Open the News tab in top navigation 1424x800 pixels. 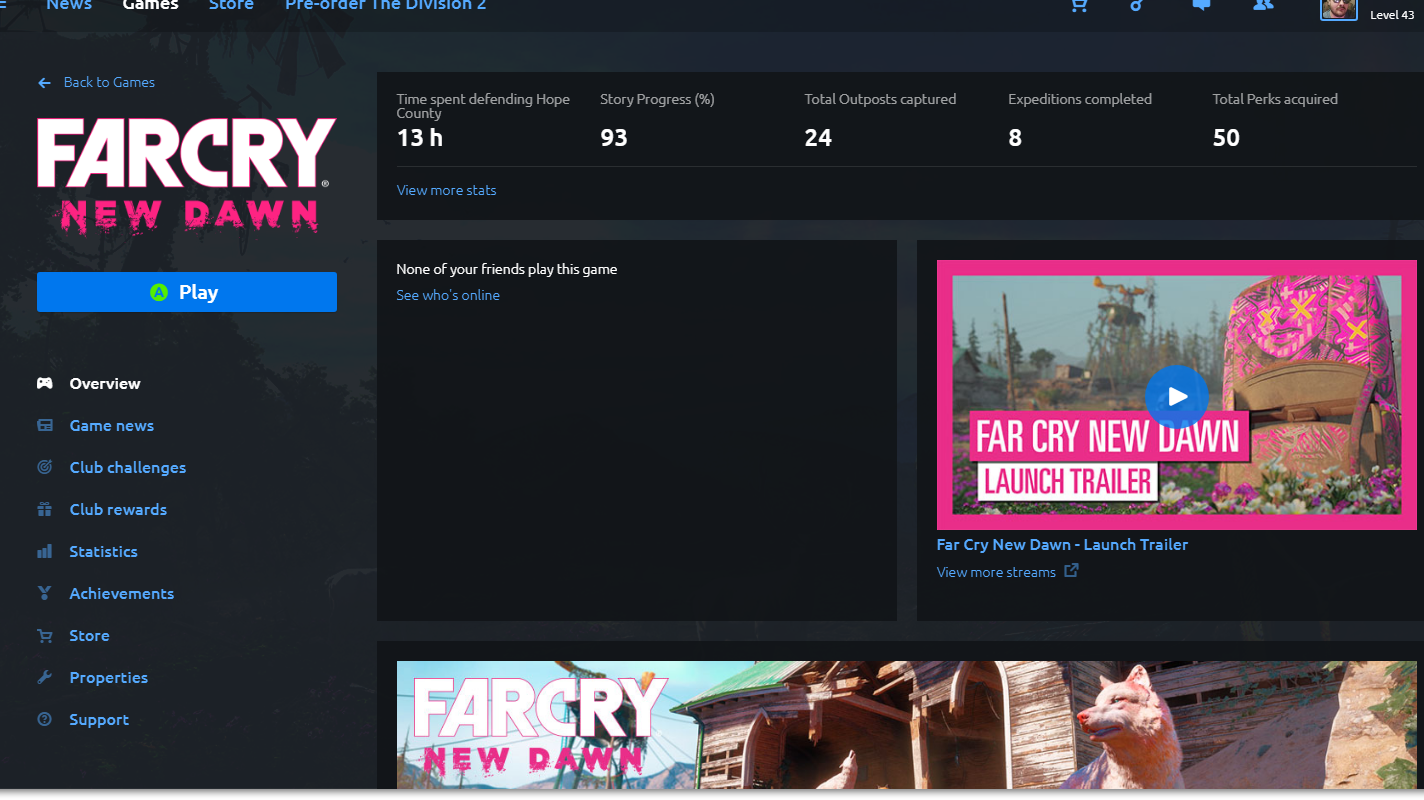point(69,5)
